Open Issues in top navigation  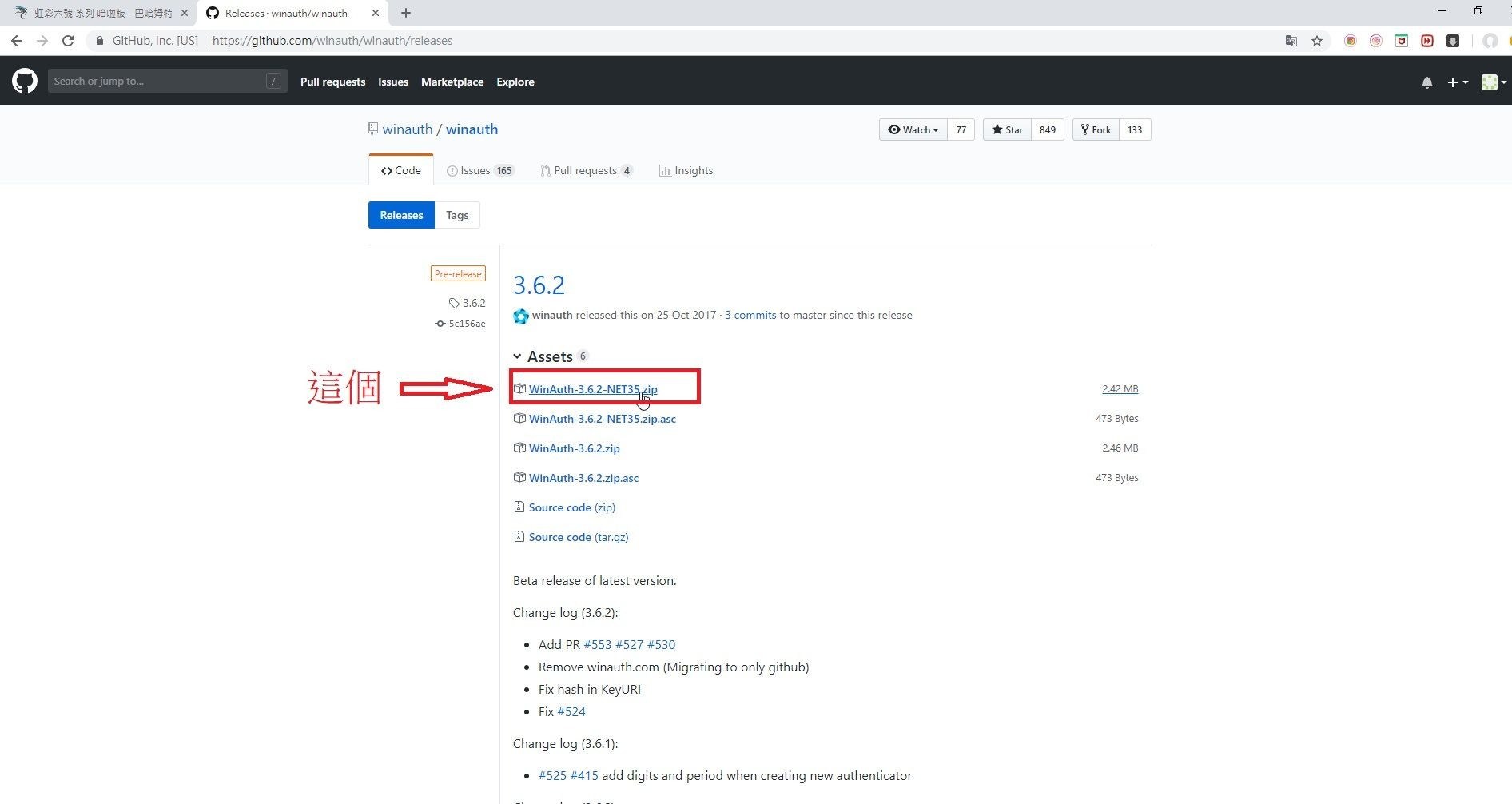coord(393,82)
